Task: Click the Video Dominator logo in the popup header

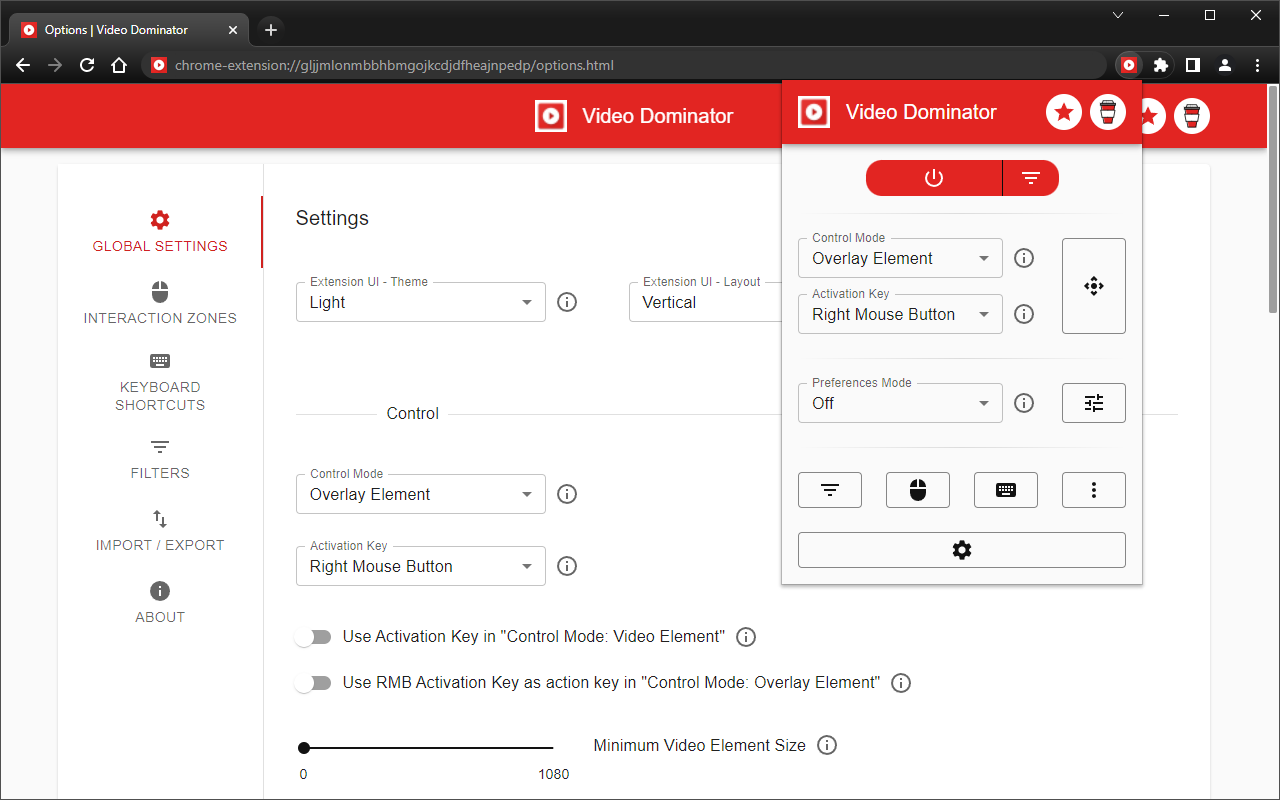Action: 814,112
